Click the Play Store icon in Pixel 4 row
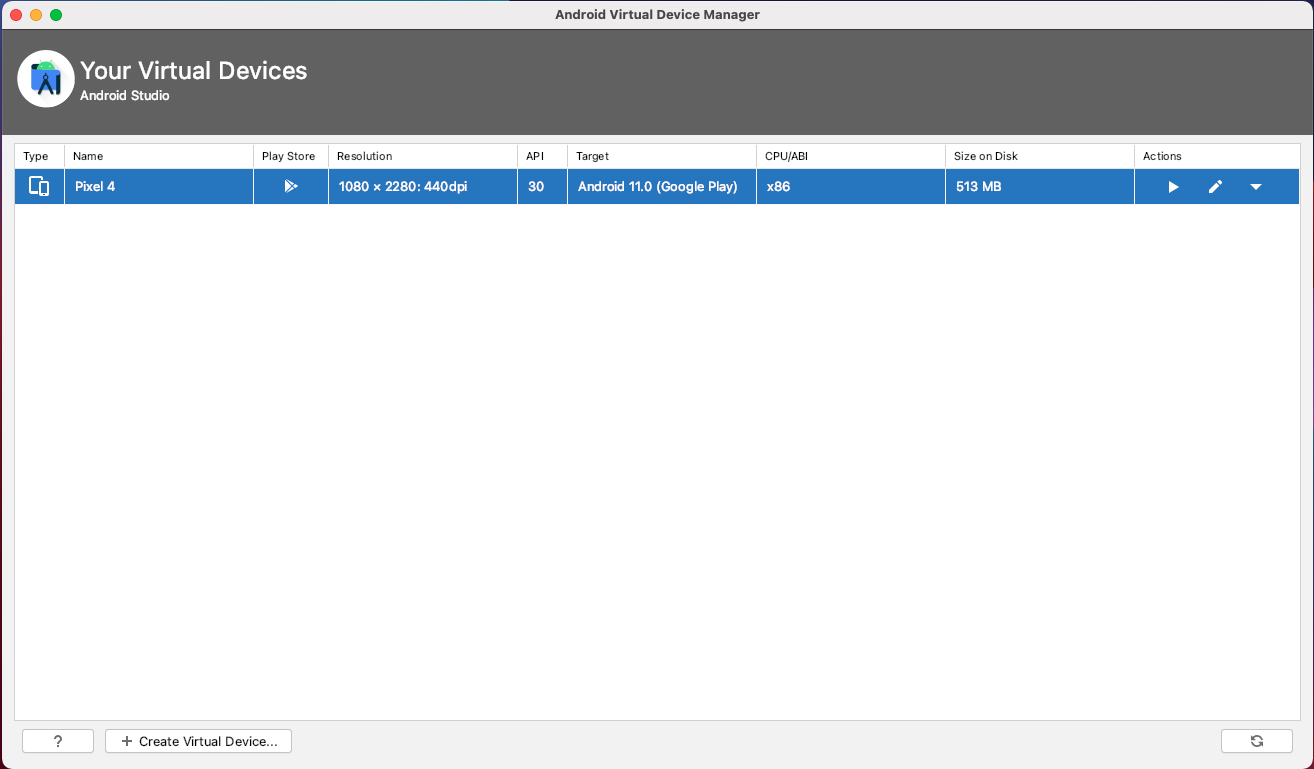 click(291, 186)
